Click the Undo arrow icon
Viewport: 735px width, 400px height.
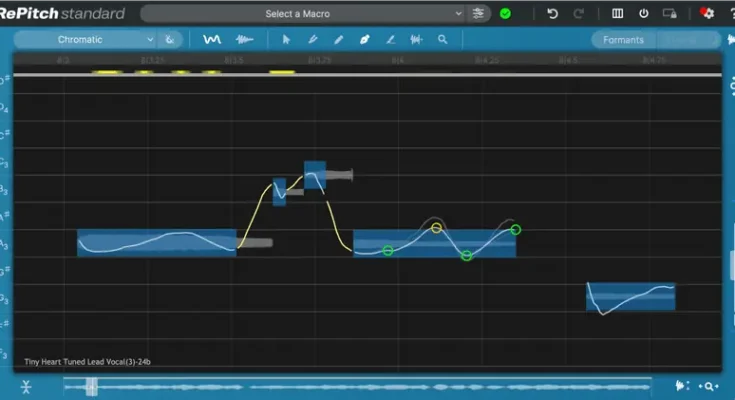552,14
